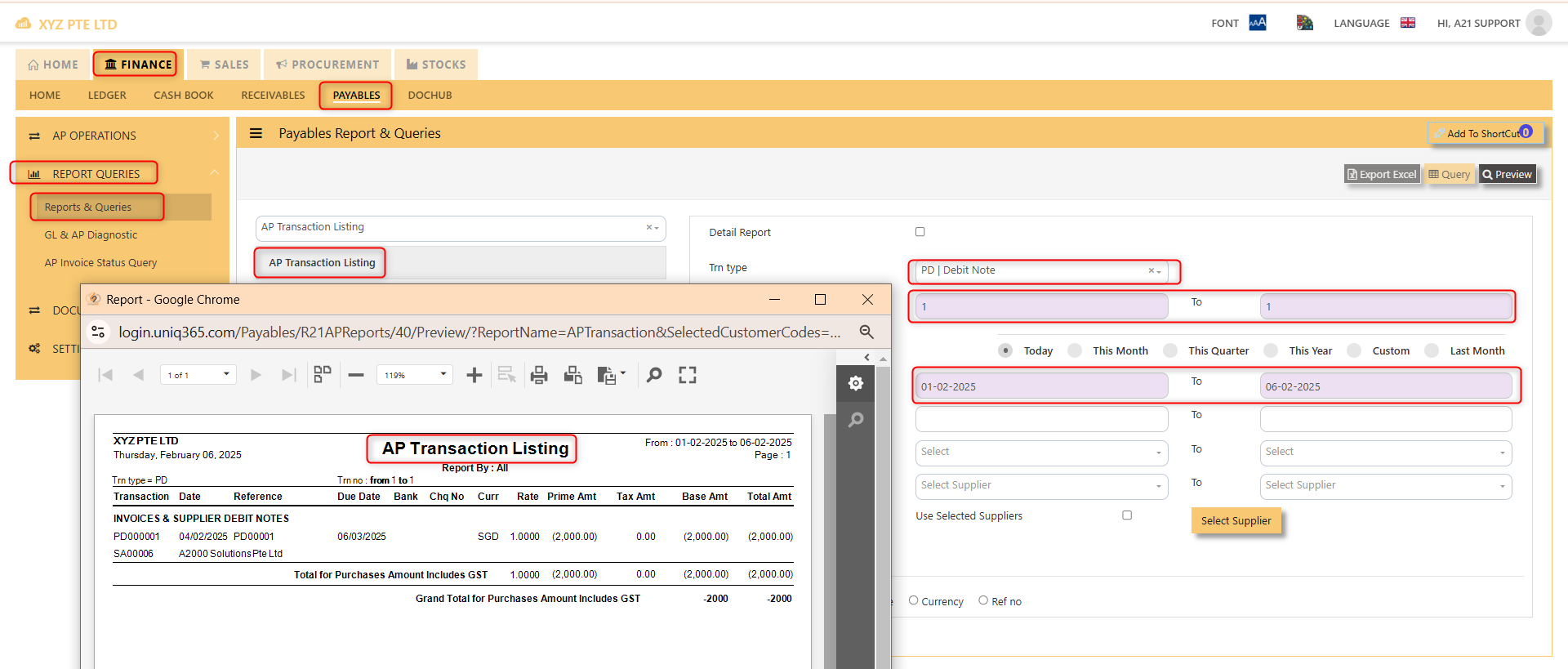The width and height of the screenshot is (1568, 669).
Task: Select the This Month radio button
Action: click(1075, 350)
